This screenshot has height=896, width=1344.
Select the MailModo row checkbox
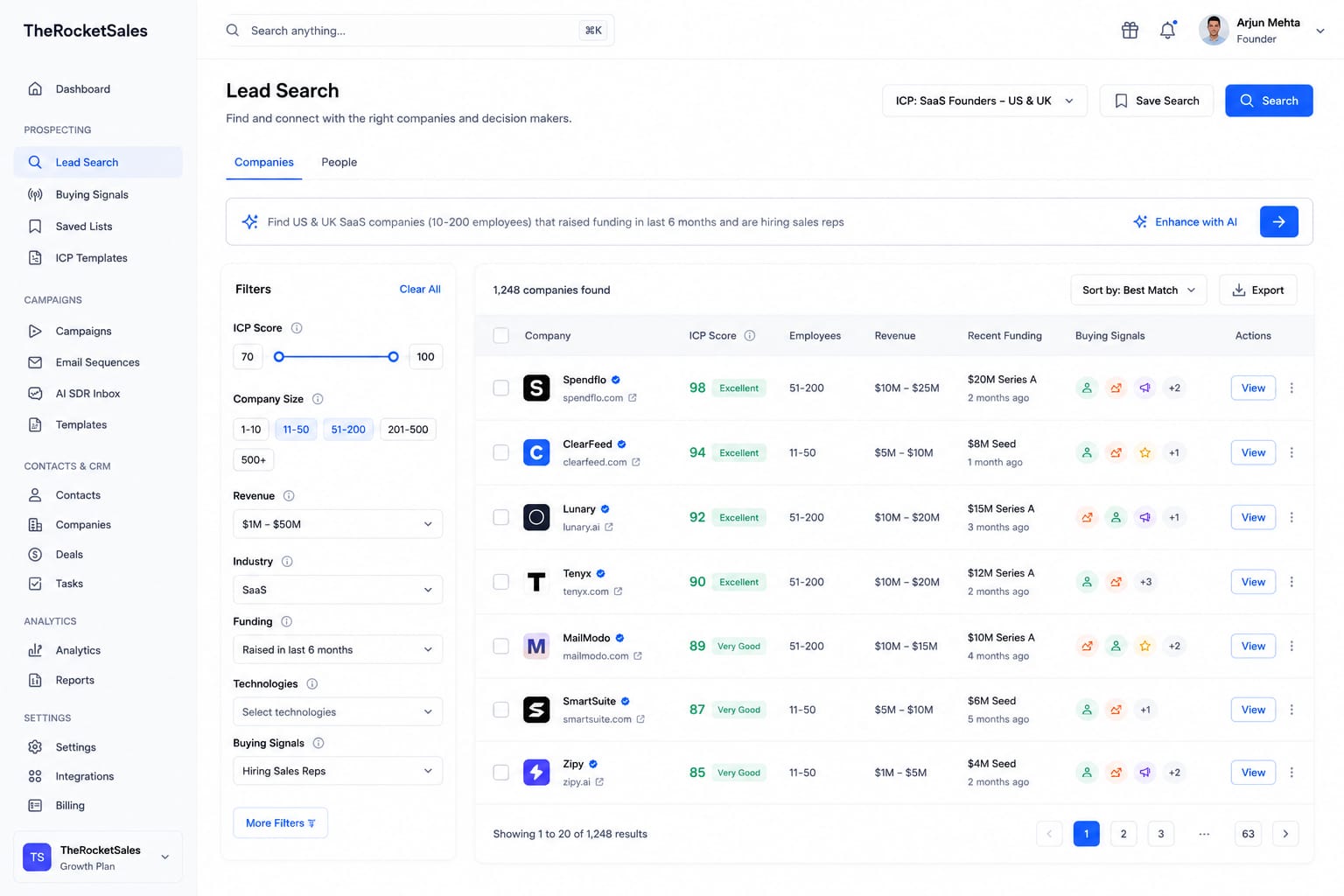(501, 647)
